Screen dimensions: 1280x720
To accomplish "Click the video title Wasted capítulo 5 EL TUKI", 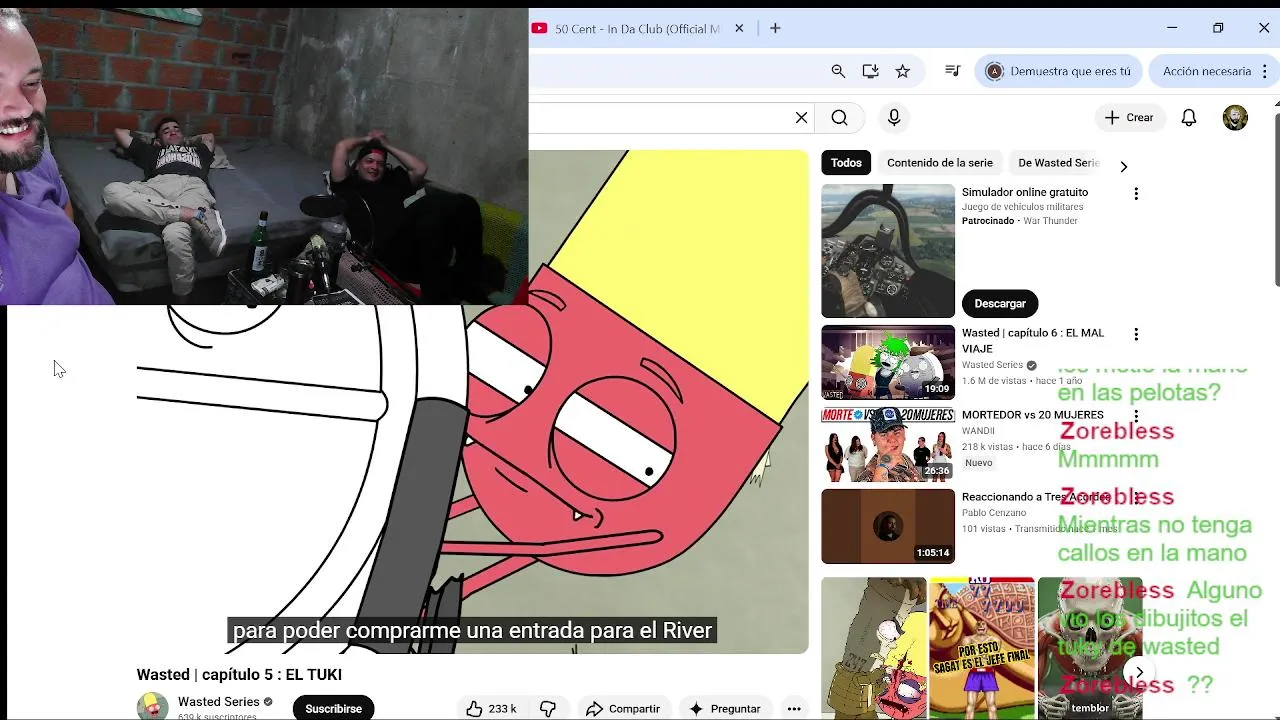I will (x=239, y=675).
